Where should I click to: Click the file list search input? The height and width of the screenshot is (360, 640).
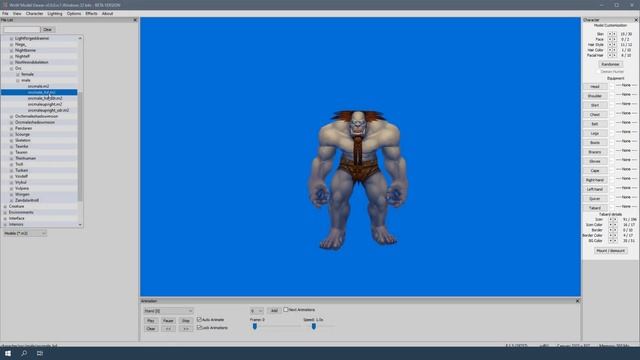pyautogui.click(x=22, y=29)
